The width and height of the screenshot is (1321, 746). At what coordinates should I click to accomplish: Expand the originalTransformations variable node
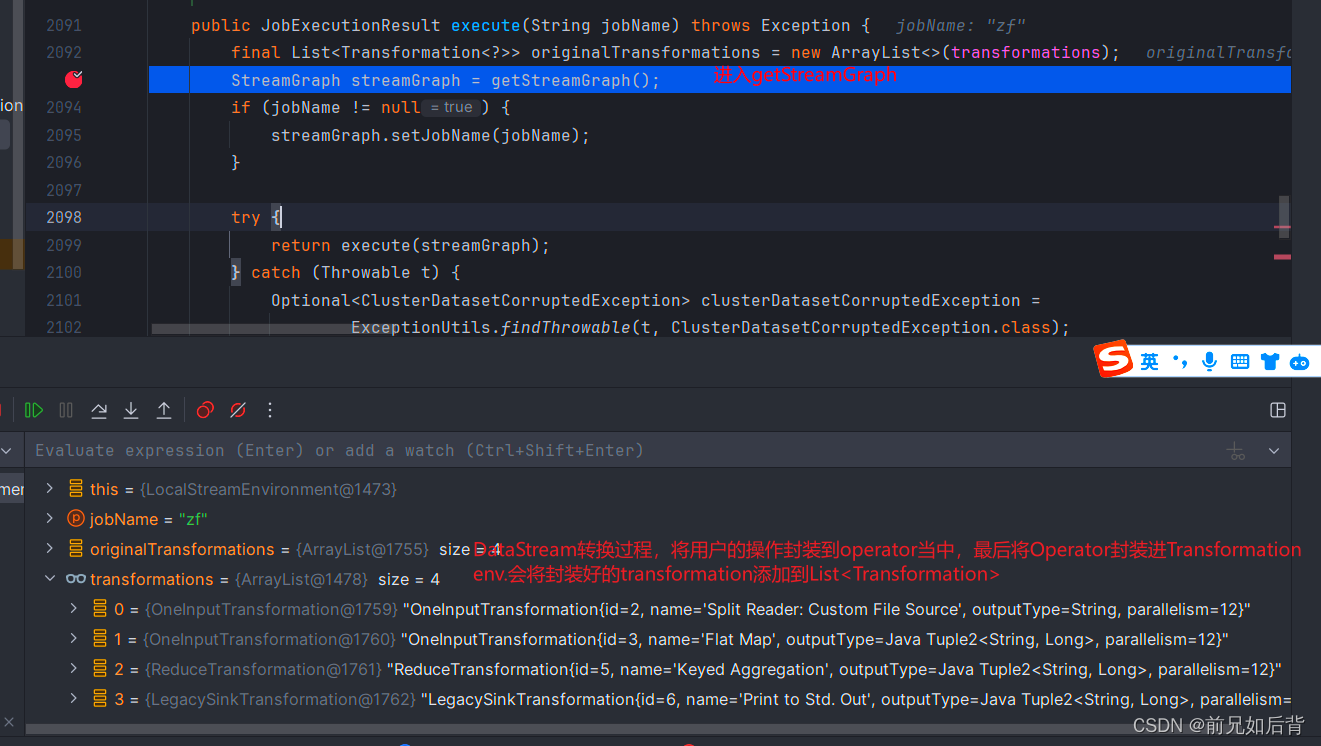50,549
